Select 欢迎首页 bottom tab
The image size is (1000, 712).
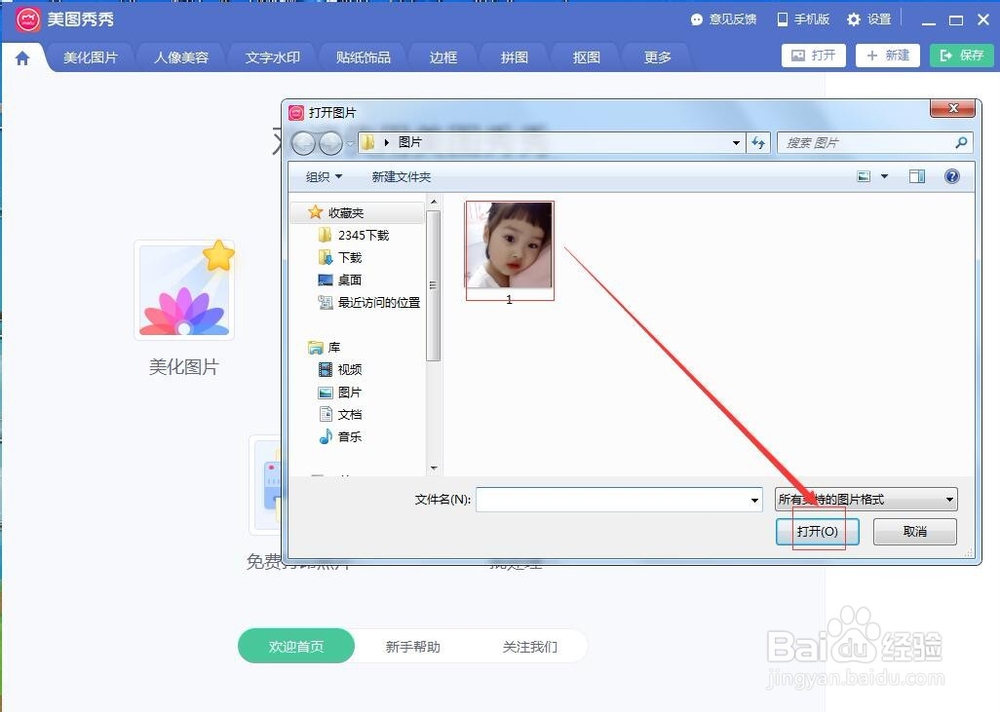point(296,646)
